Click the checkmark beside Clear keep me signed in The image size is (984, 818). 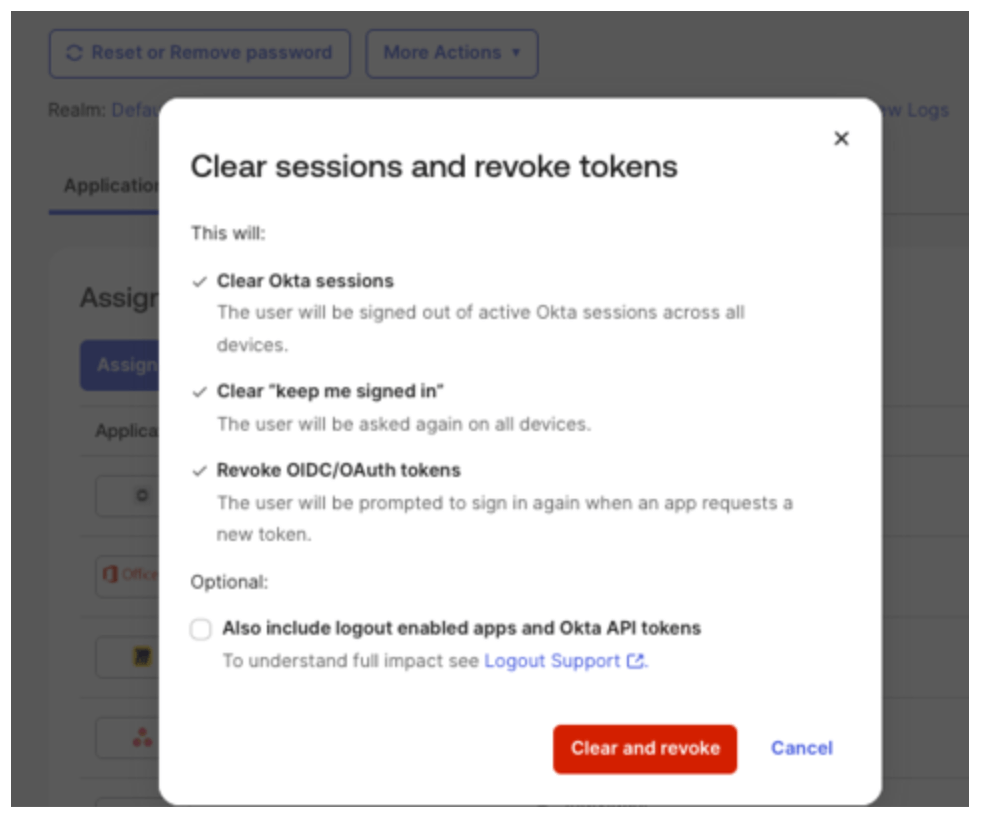[x=200, y=390]
